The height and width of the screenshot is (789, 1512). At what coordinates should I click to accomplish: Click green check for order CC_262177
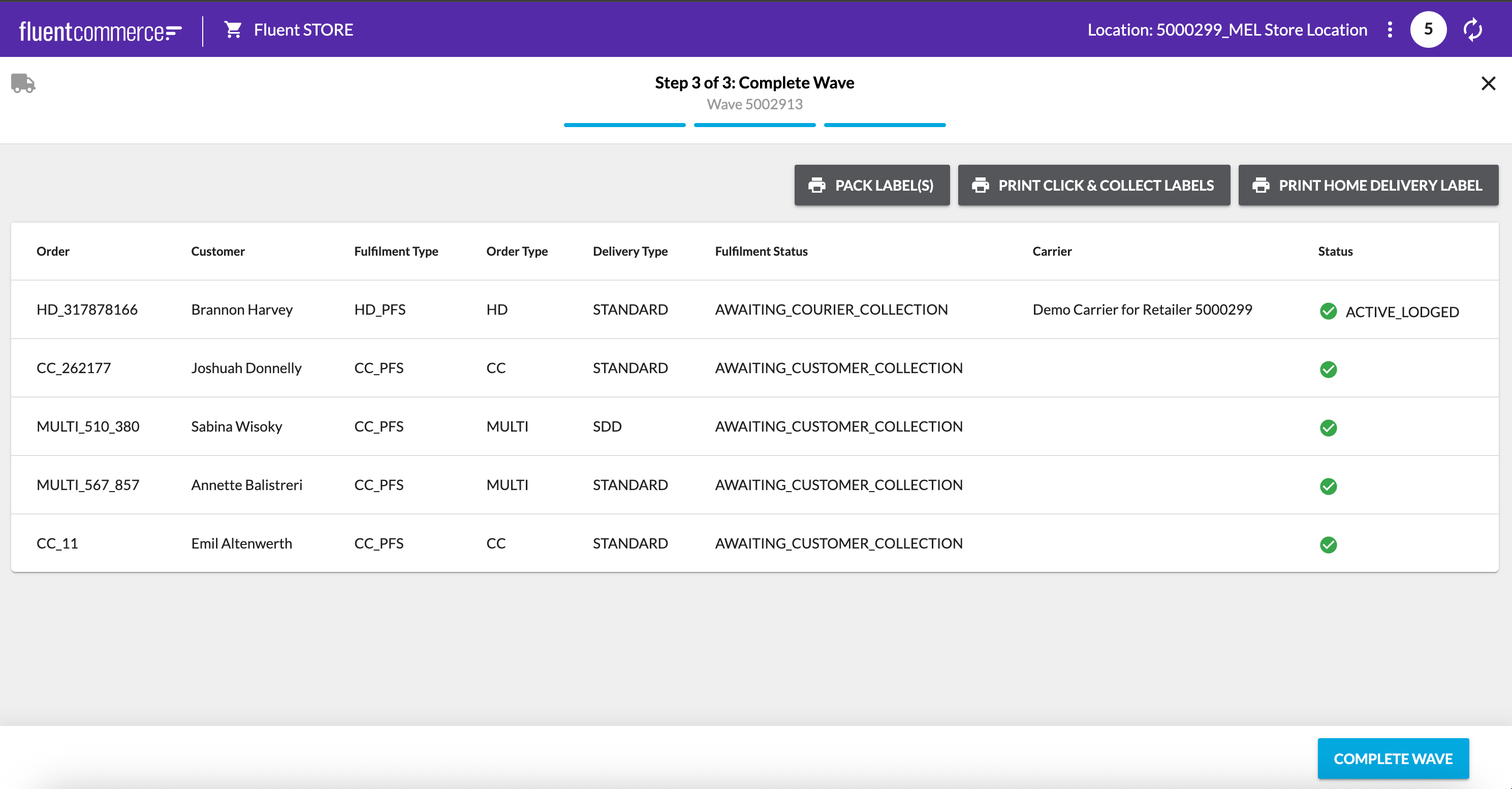pyautogui.click(x=1328, y=369)
